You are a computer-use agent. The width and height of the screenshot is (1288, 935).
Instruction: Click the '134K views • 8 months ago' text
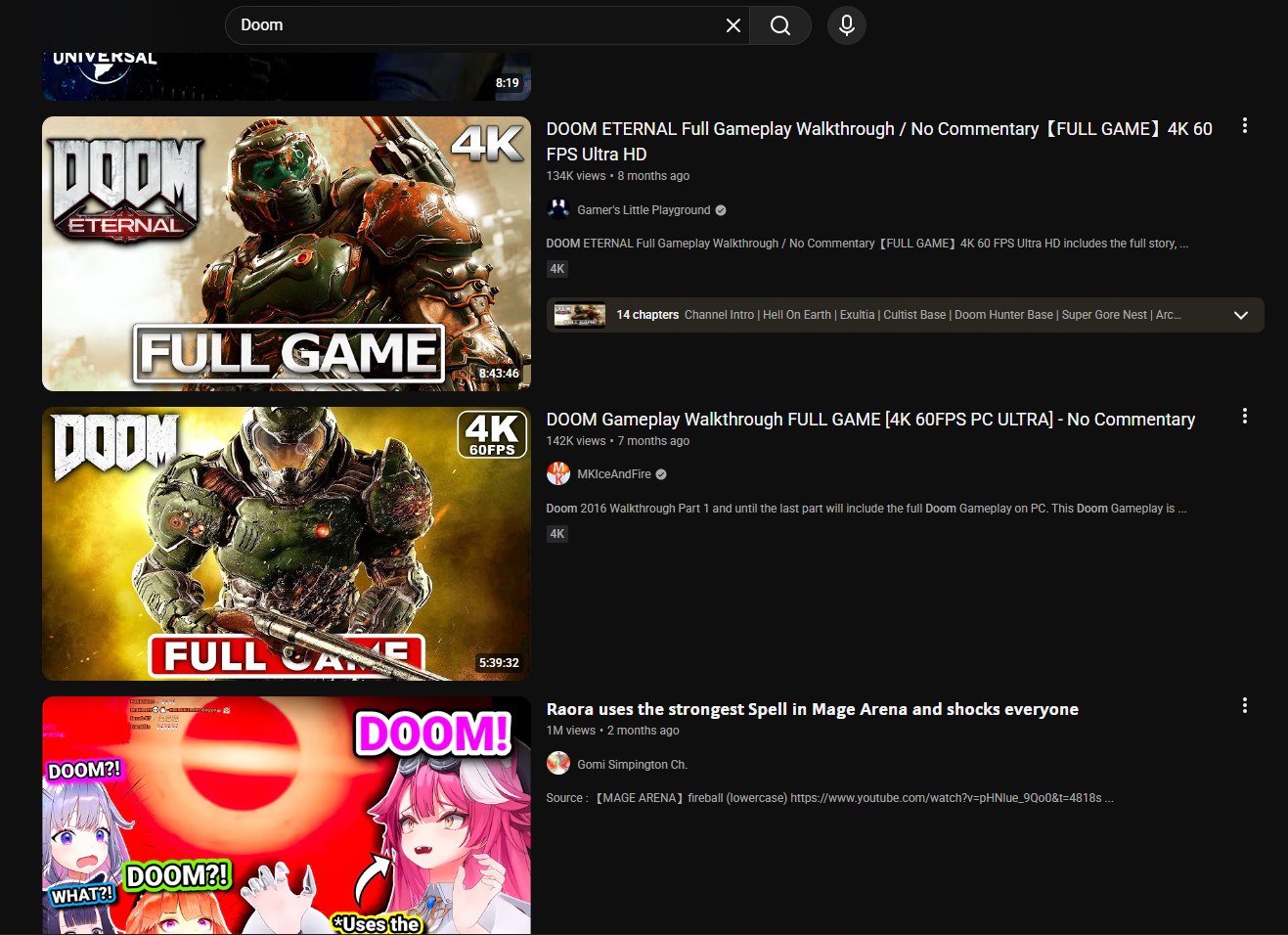(x=618, y=176)
